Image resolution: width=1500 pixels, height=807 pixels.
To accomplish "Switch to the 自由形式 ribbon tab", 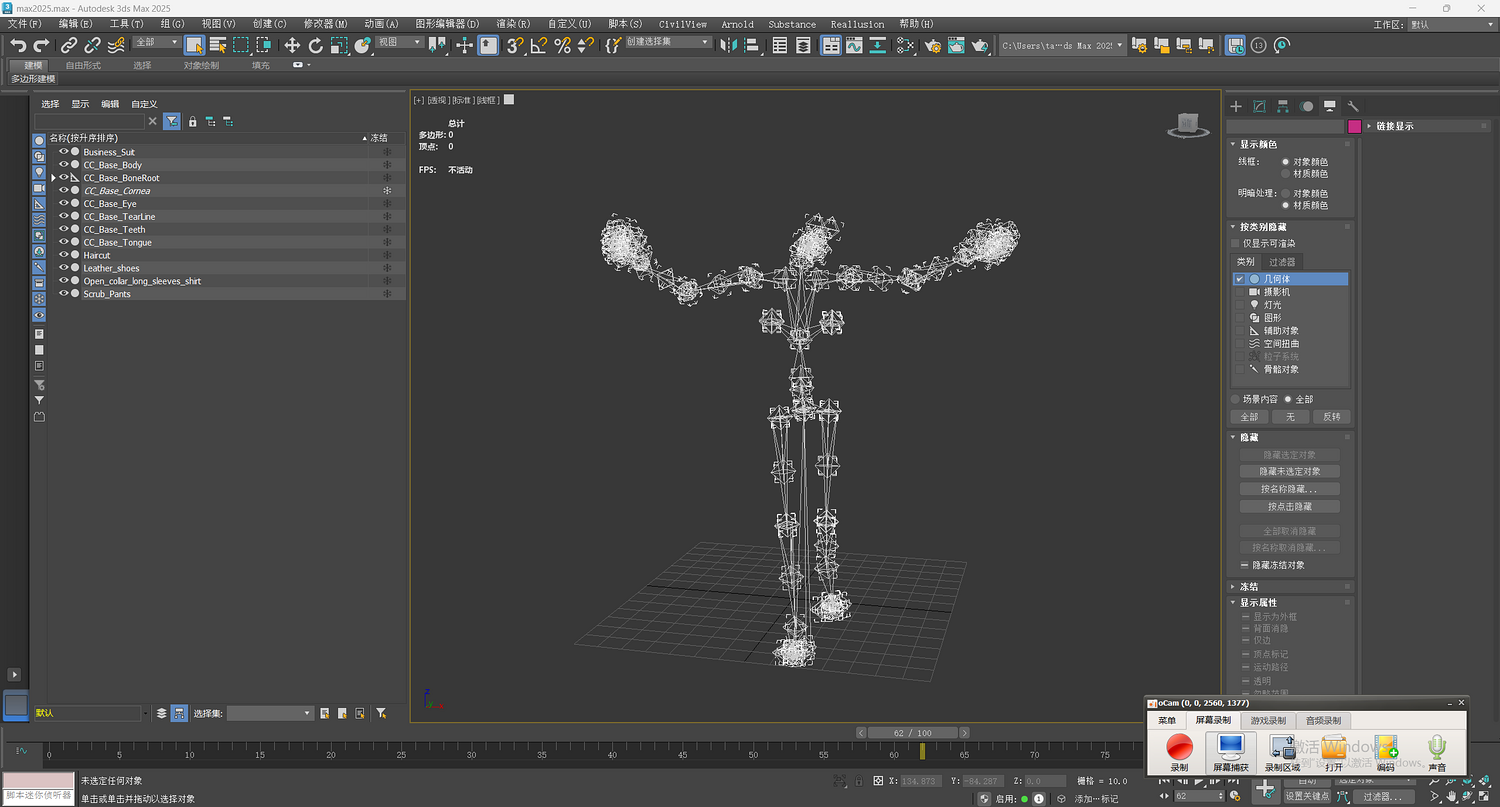I will [83, 65].
